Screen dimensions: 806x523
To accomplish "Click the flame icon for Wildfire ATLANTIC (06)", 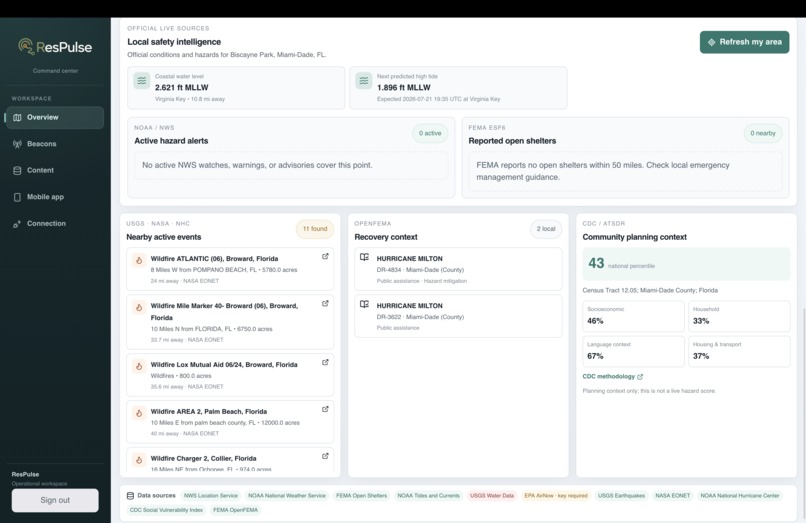I will pyautogui.click(x=139, y=261).
